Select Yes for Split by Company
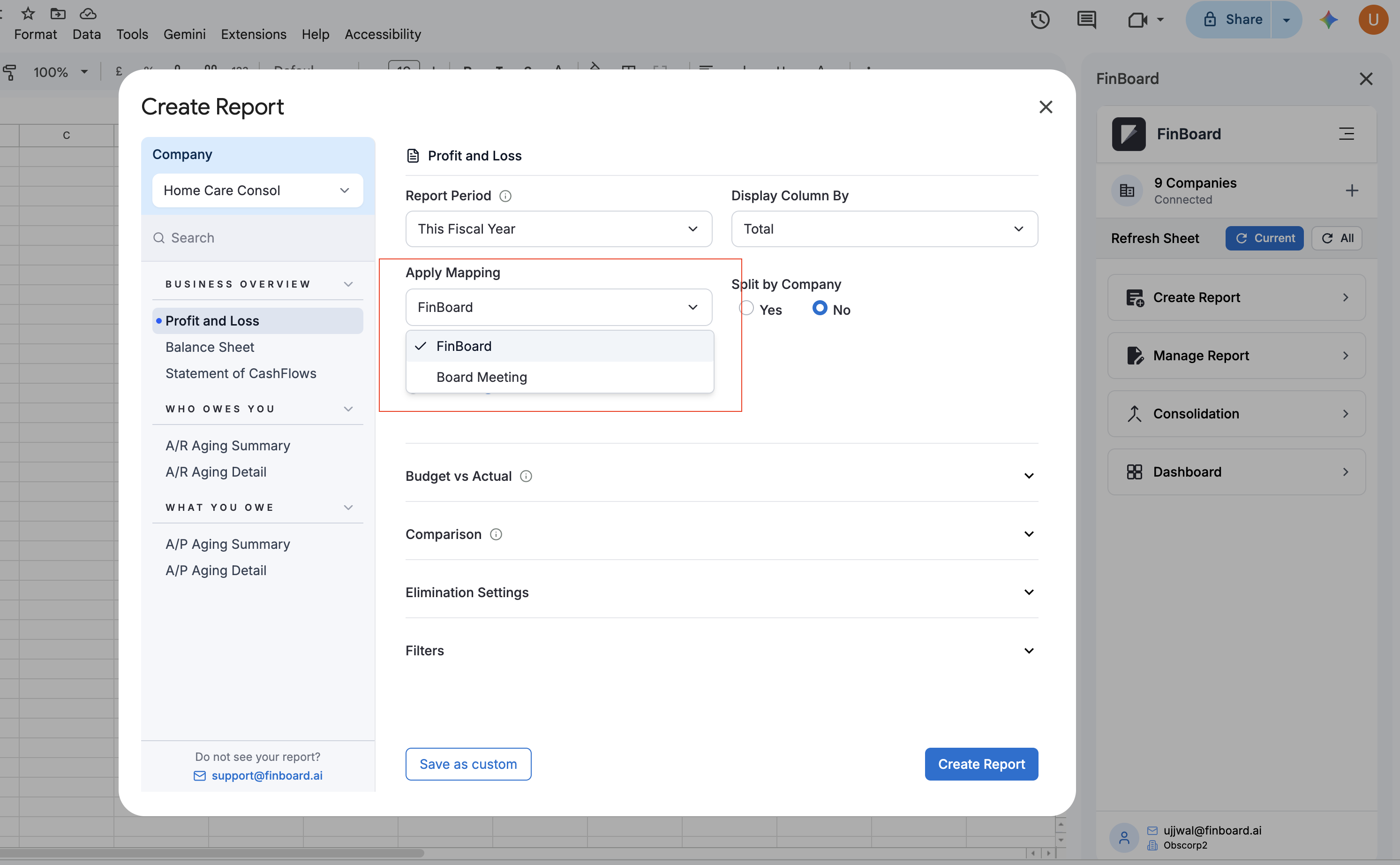This screenshot has height=865, width=1400. pos(746,308)
